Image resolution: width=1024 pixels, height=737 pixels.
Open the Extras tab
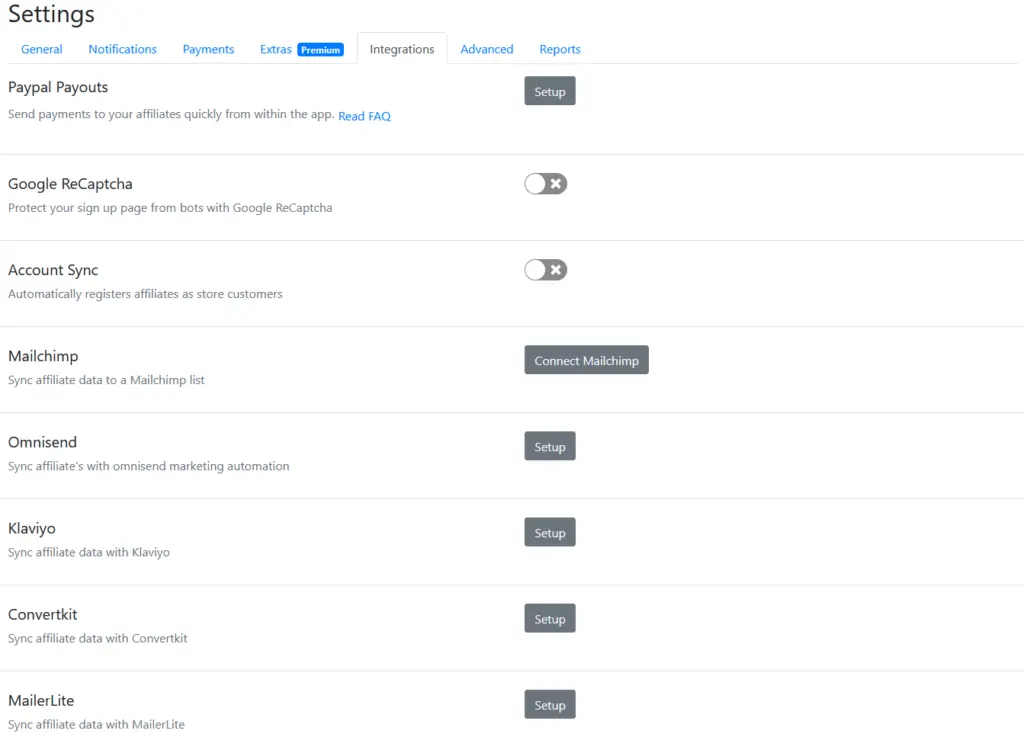[276, 49]
